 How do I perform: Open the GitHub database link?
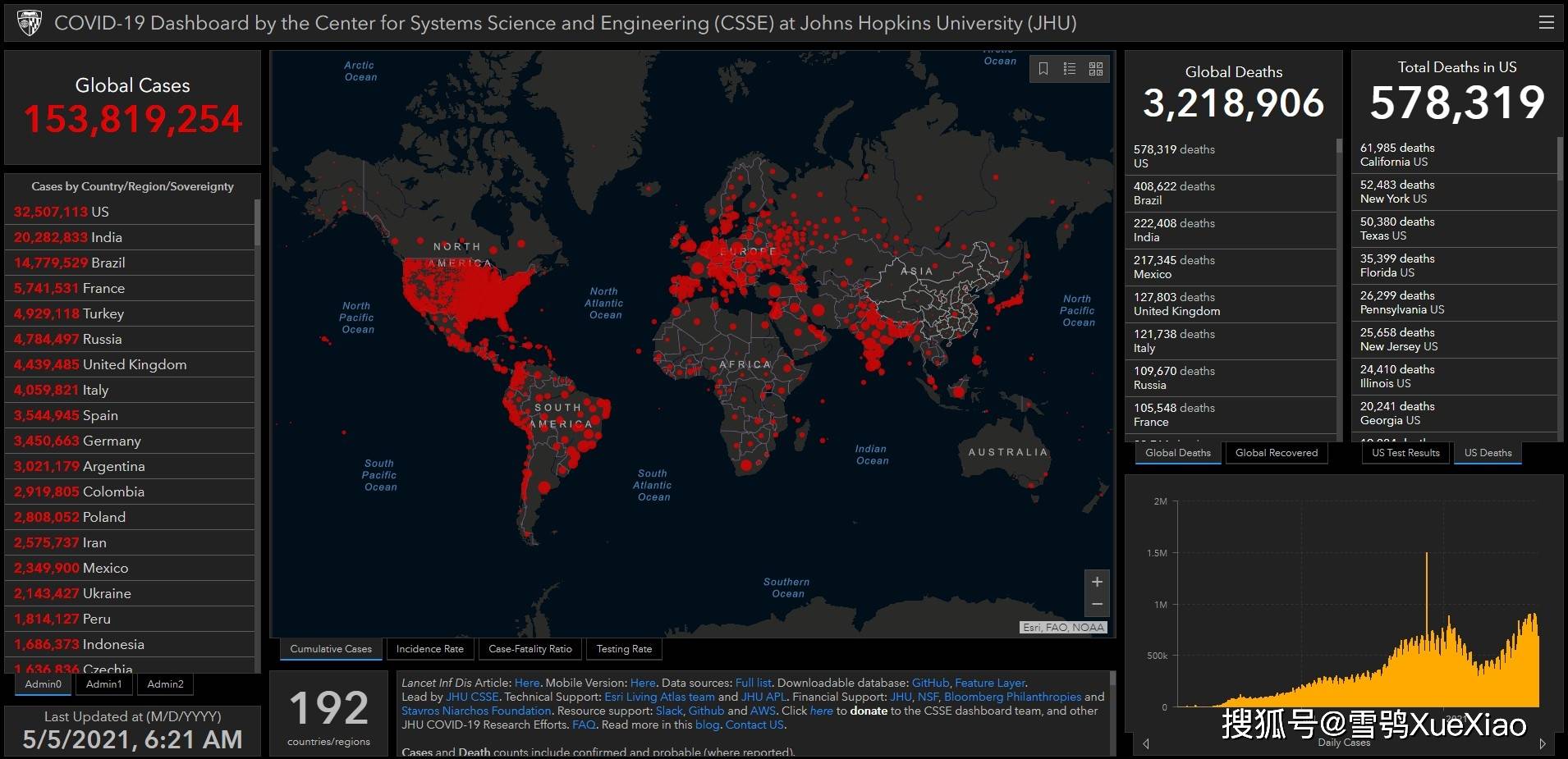coord(930,683)
